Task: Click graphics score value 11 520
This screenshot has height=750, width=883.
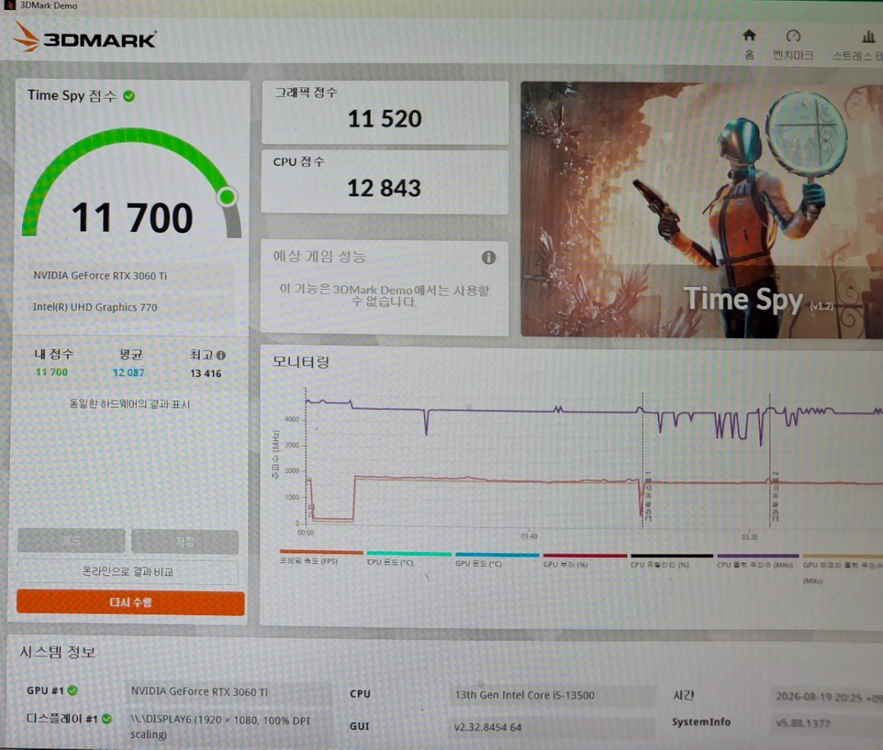Action: (385, 119)
